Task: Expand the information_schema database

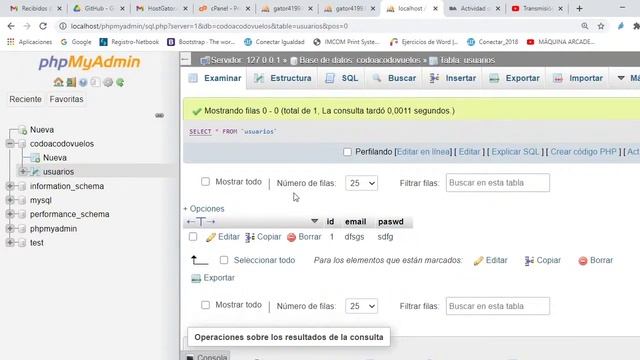Action: pyautogui.click(x=10, y=186)
